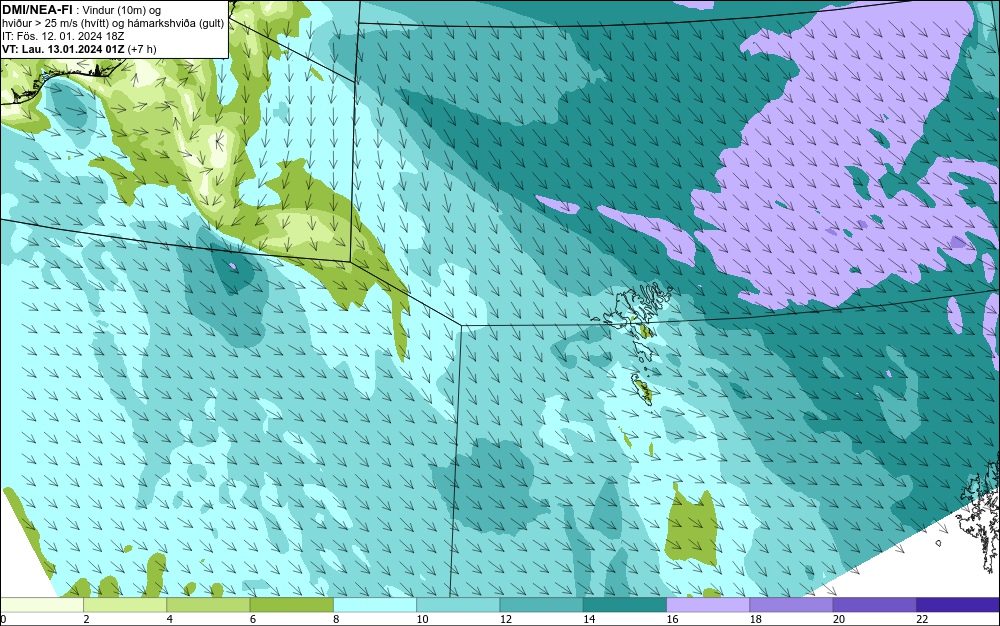Viewport: 1000px width, 626px height.
Task: Click the valid time line 'VT: Lau. 13.01.2024 01Z'
Action: pos(64,48)
